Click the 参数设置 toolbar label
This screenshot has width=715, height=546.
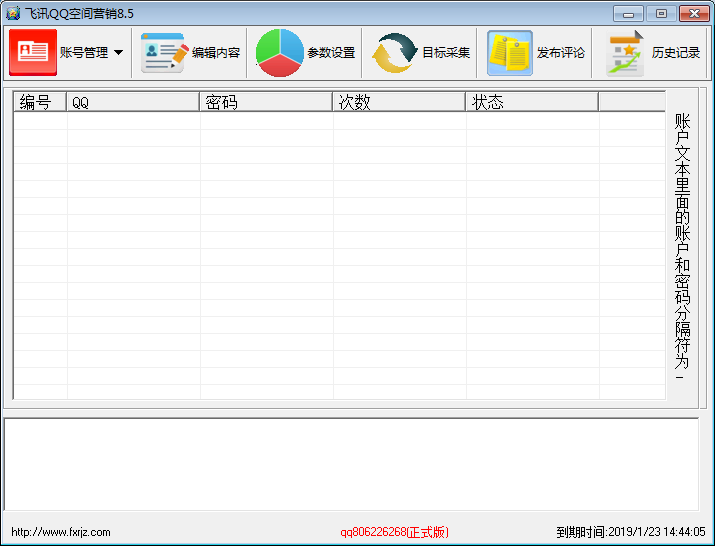point(331,52)
